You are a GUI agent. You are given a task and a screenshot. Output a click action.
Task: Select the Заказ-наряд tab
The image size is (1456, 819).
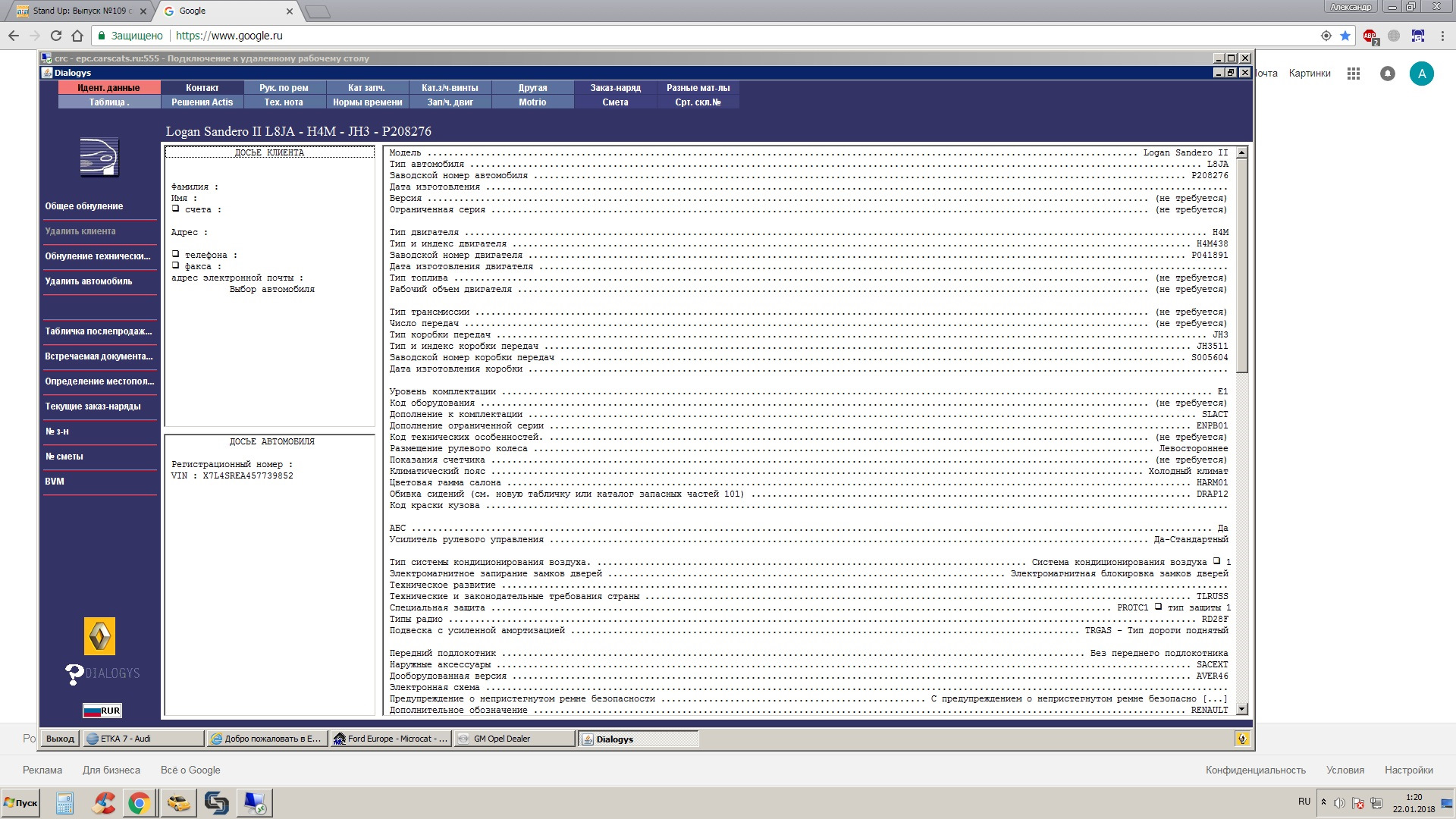pos(615,88)
